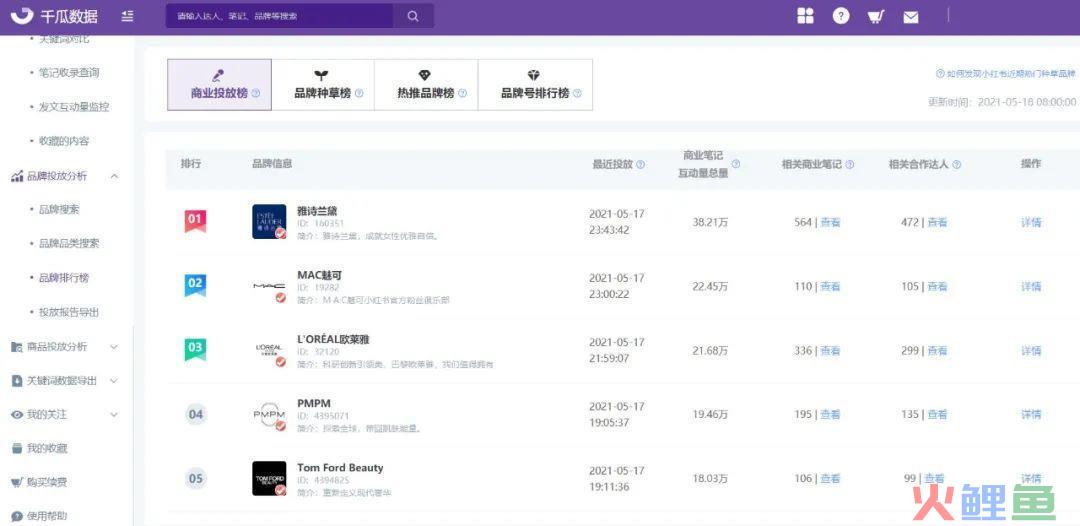Click the 商品投放分析 folder icon
Viewport: 1080px width, 526px height.
tap(17, 347)
